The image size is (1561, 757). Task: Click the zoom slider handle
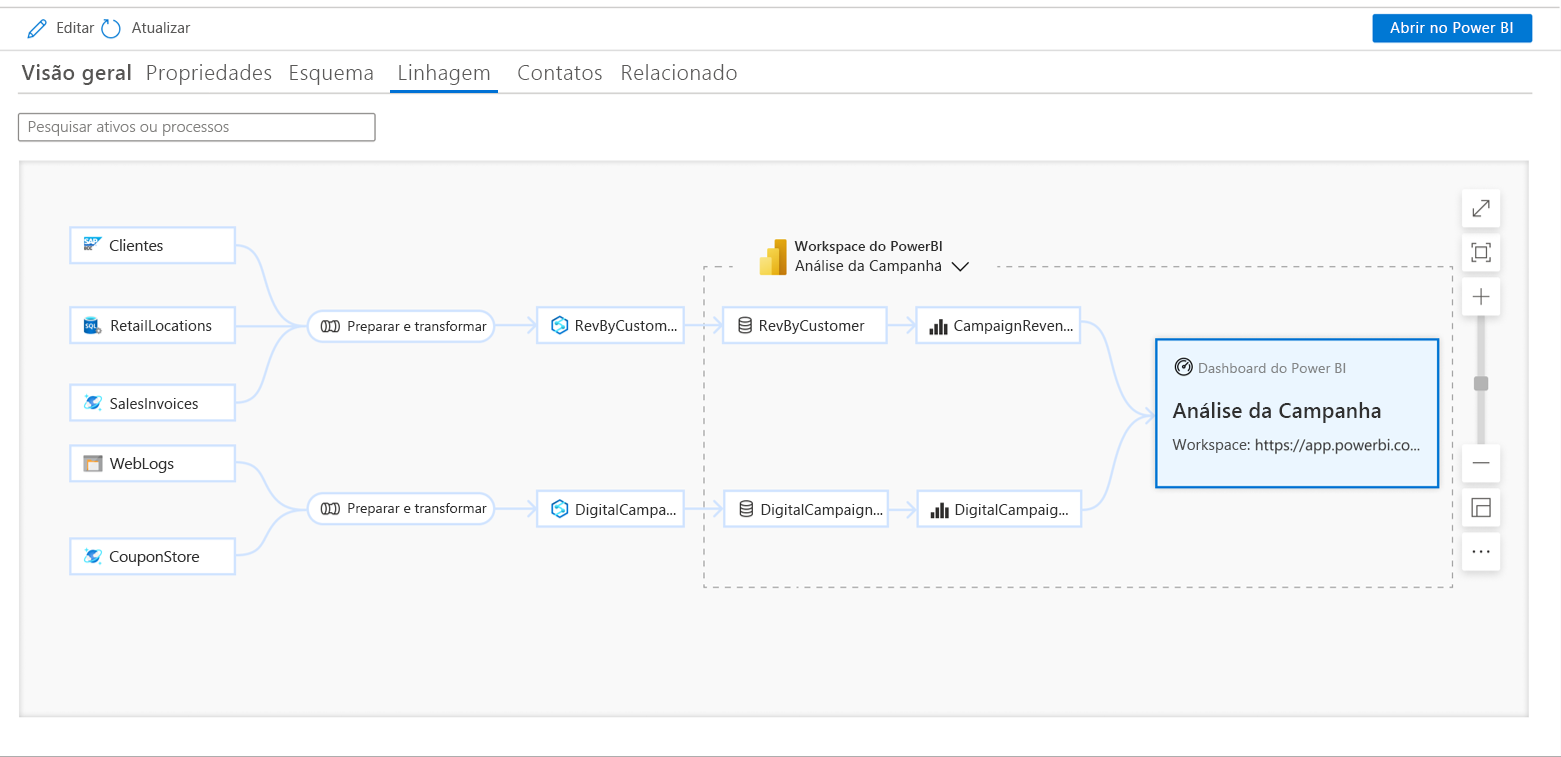pyautogui.click(x=1481, y=383)
